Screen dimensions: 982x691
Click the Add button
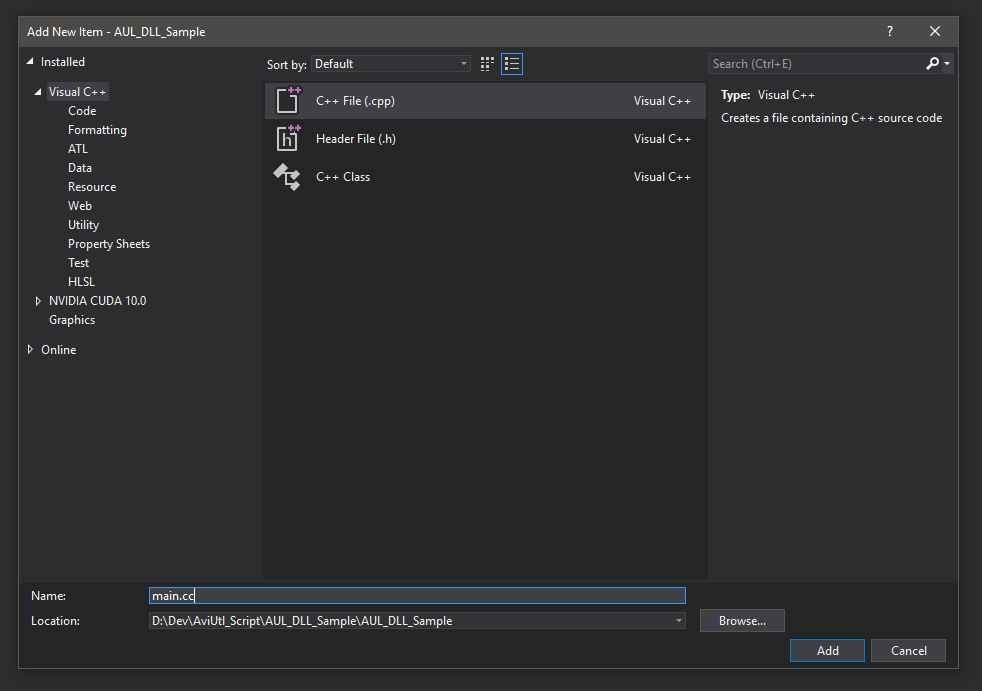coord(827,650)
